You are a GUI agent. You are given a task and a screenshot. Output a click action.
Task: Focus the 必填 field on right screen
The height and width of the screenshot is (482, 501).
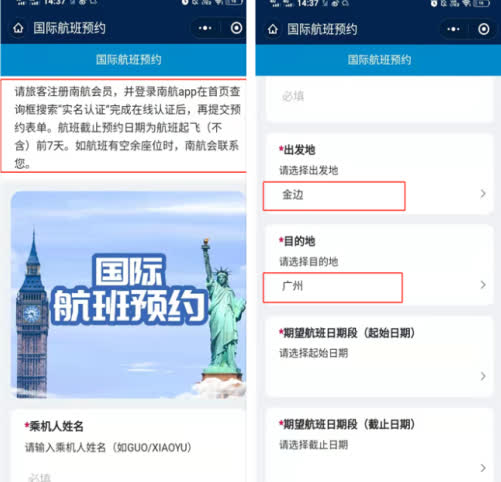pos(379,98)
